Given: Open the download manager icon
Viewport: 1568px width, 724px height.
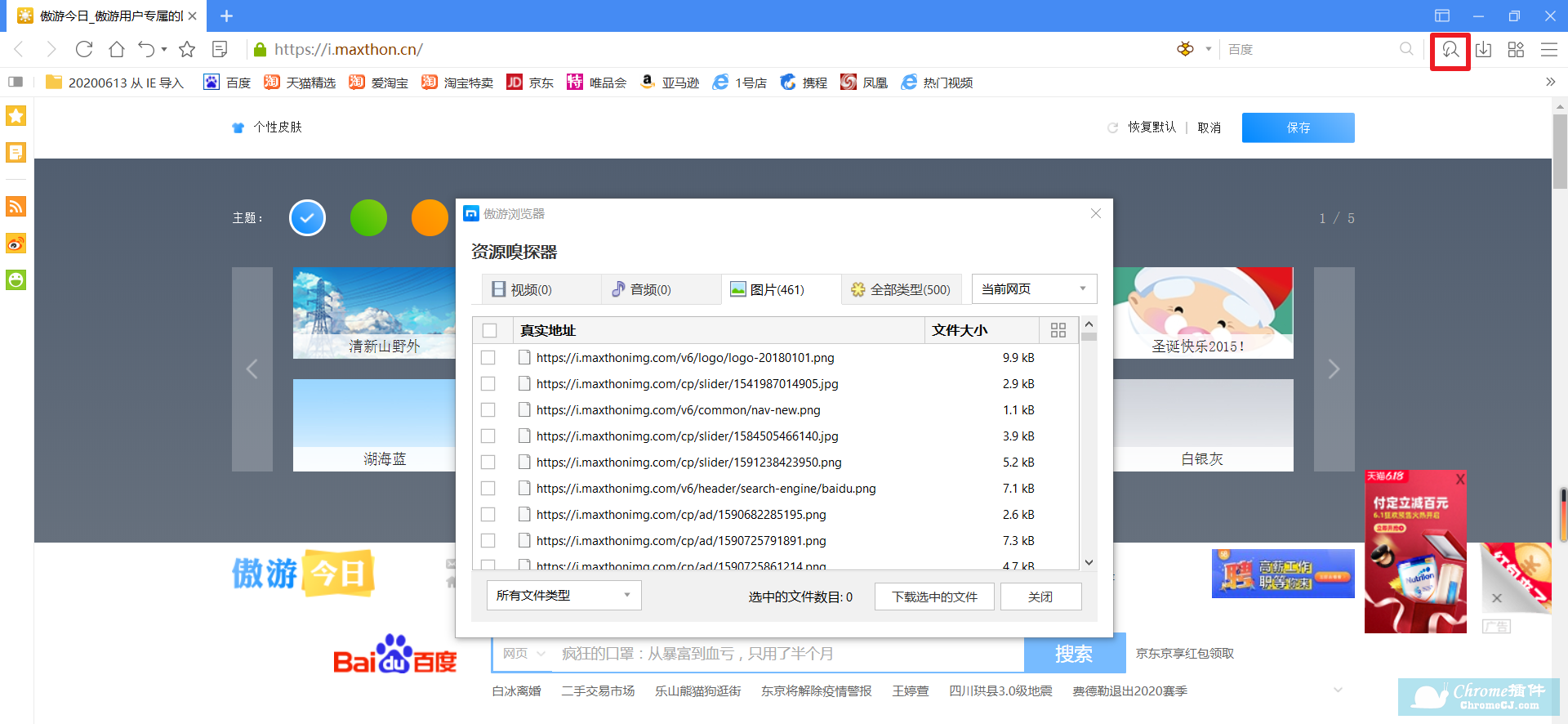Looking at the screenshot, I should (x=1484, y=50).
